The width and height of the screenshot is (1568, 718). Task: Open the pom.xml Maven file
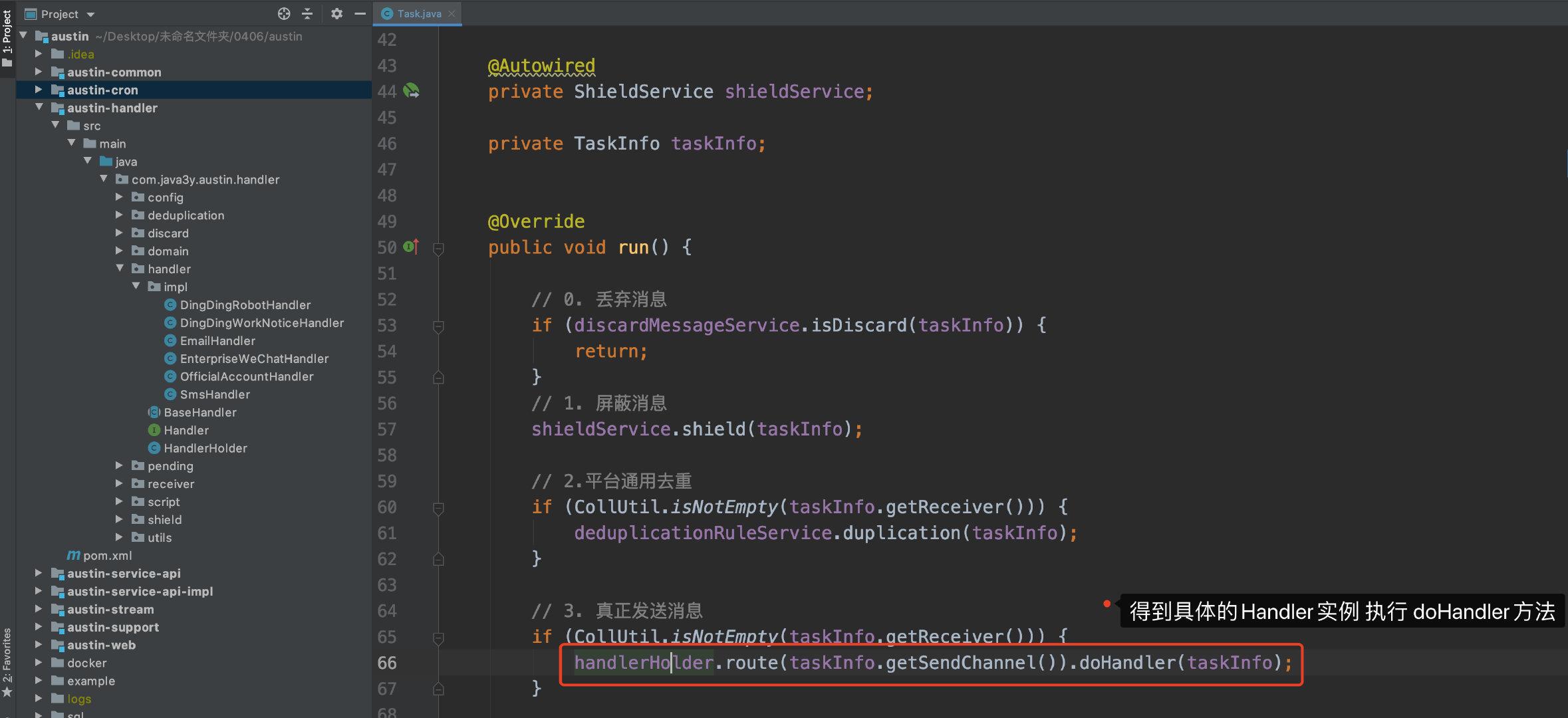click(106, 555)
